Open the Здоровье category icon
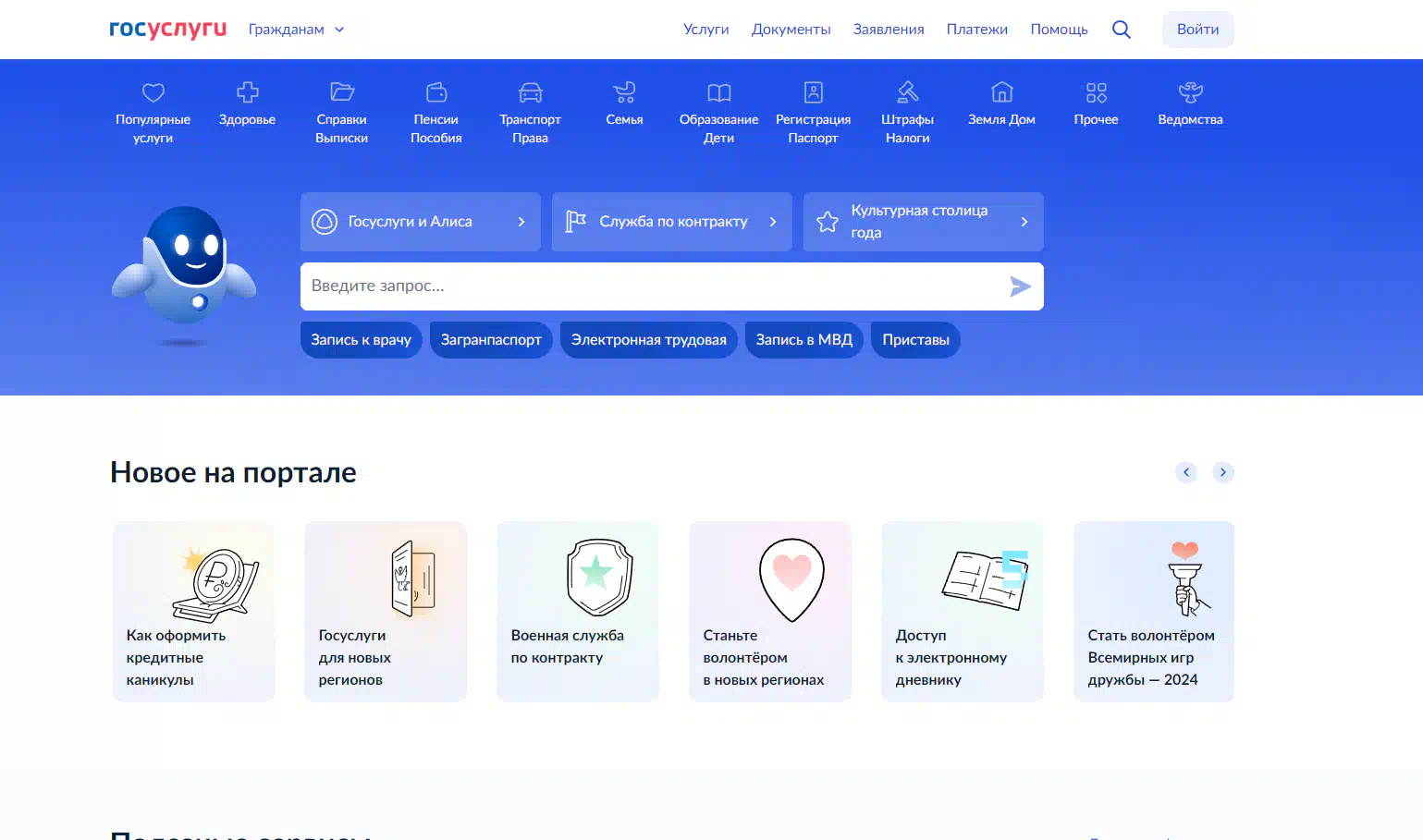 (247, 92)
